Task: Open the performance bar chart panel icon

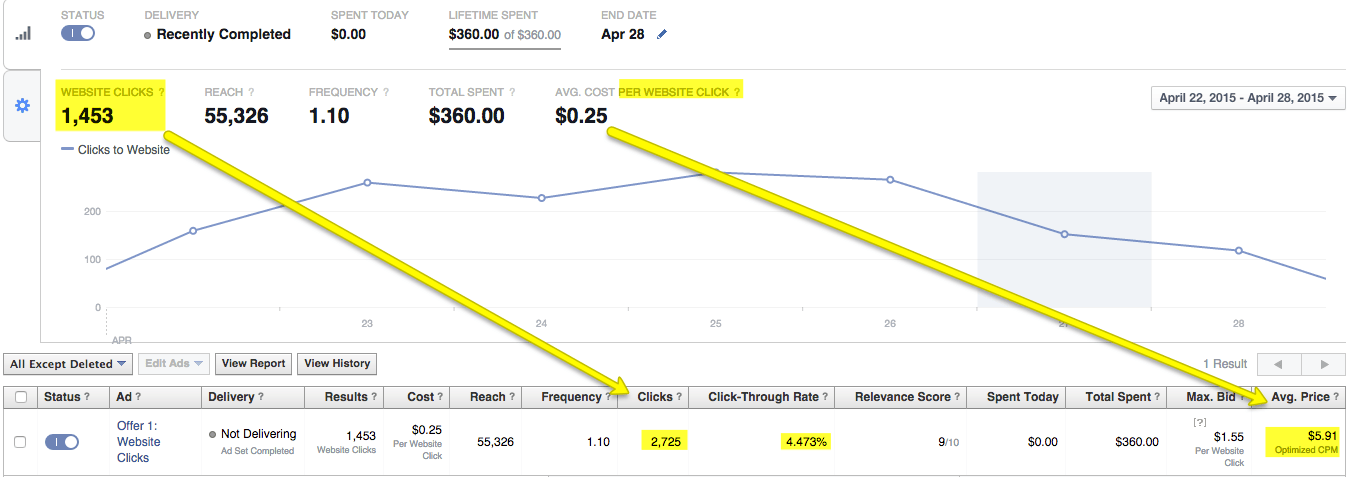Action: coord(22,33)
